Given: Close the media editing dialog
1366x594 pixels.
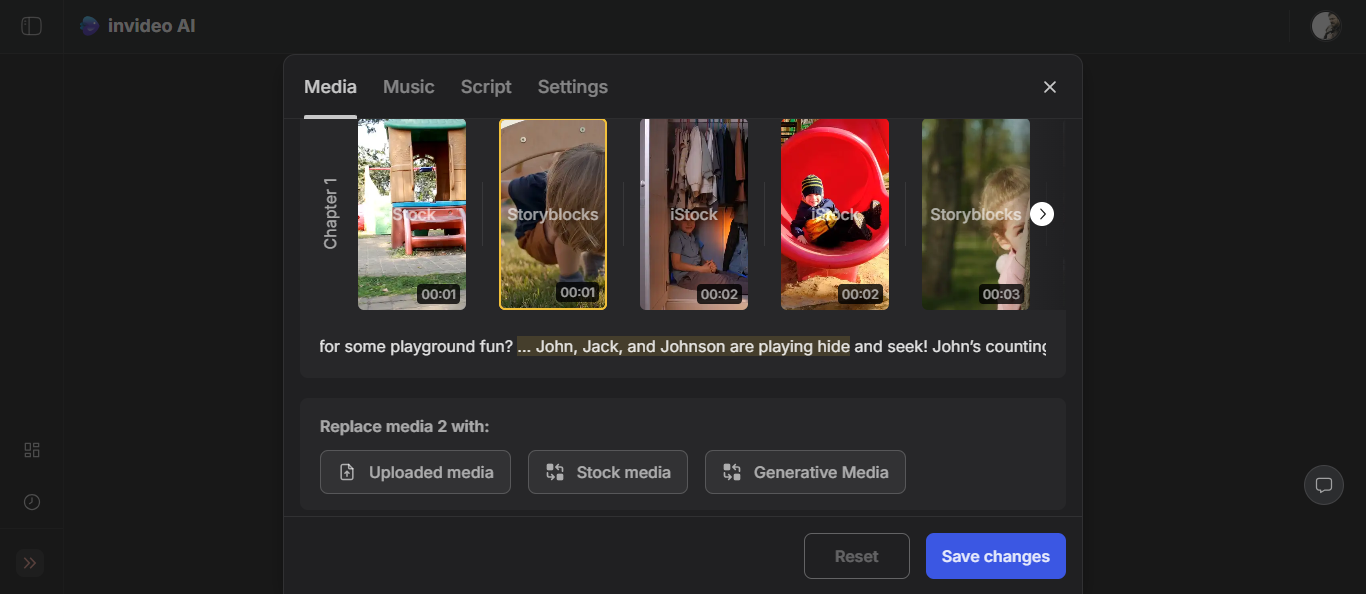Looking at the screenshot, I should coord(1049,87).
